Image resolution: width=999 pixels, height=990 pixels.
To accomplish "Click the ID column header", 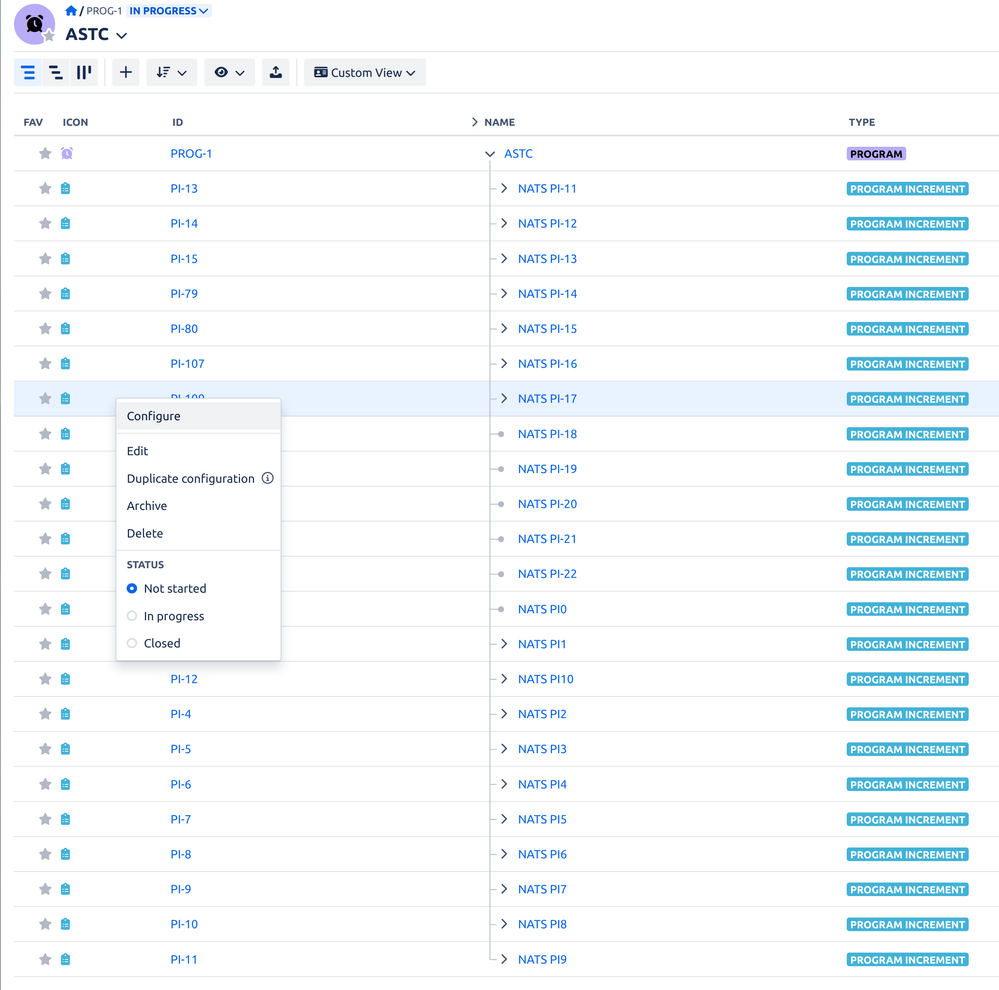I will pyautogui.click(x=177, y=122).
